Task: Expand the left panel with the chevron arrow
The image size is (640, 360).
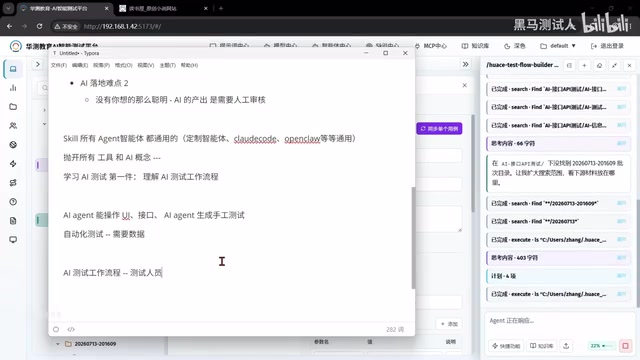Action: point(38,64)
